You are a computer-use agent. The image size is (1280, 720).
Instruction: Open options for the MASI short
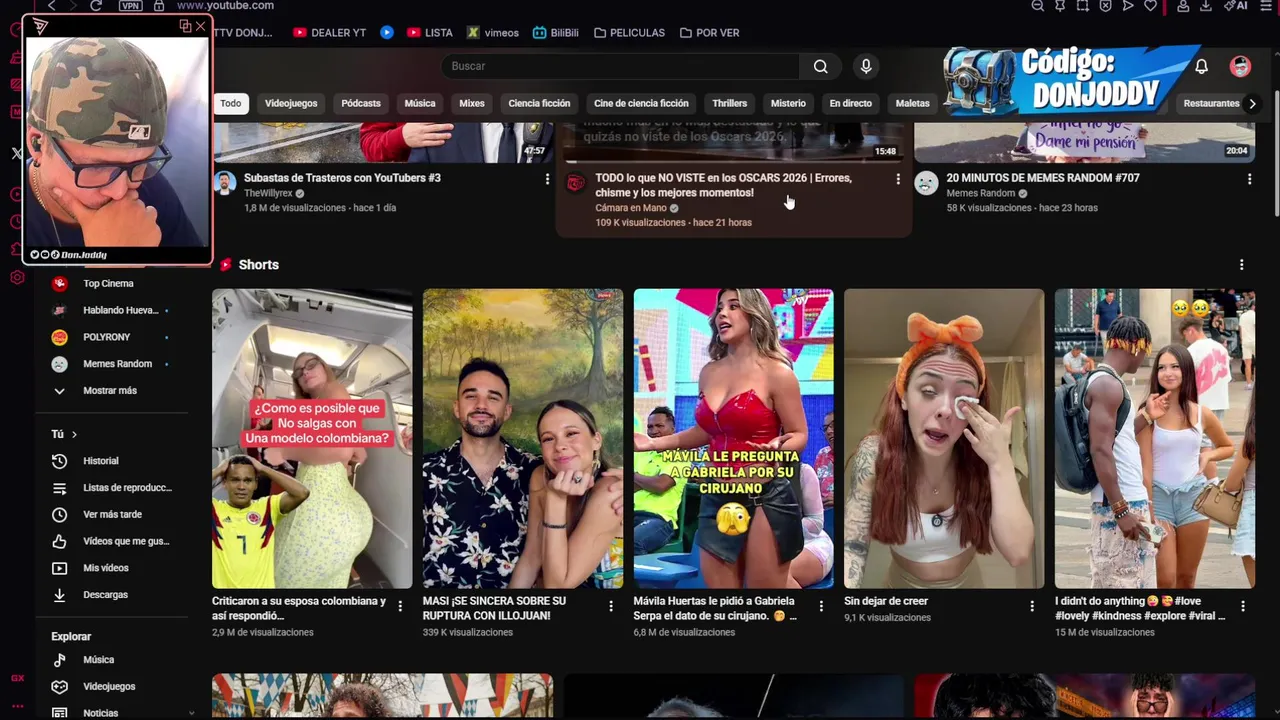click(611, 606)
